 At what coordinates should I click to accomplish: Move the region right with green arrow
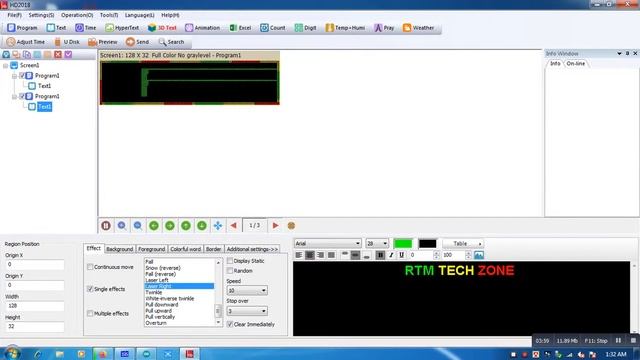170,225
